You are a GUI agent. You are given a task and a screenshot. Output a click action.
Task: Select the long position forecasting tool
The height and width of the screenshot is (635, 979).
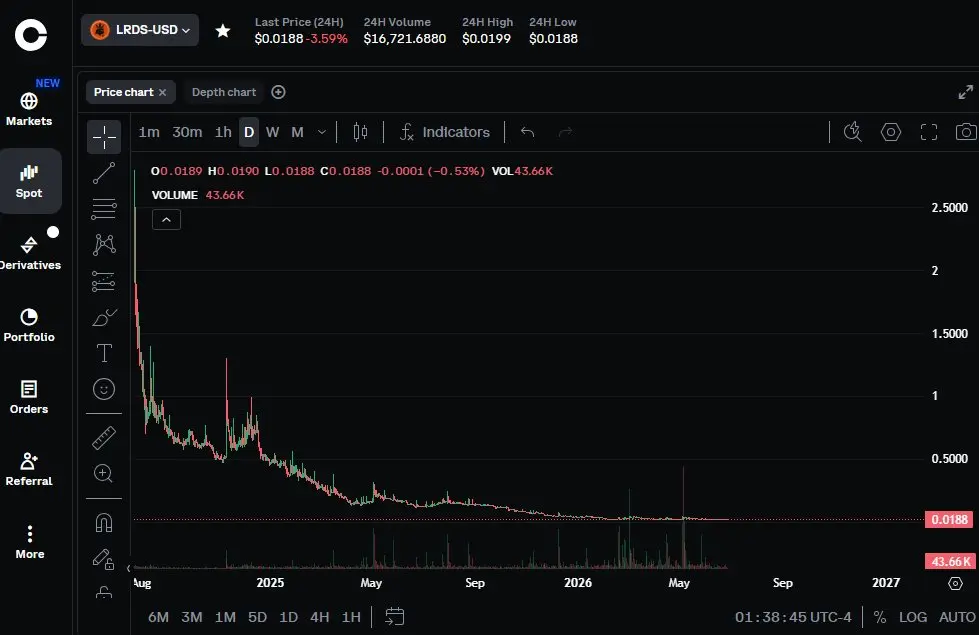(x=104, y=281)
